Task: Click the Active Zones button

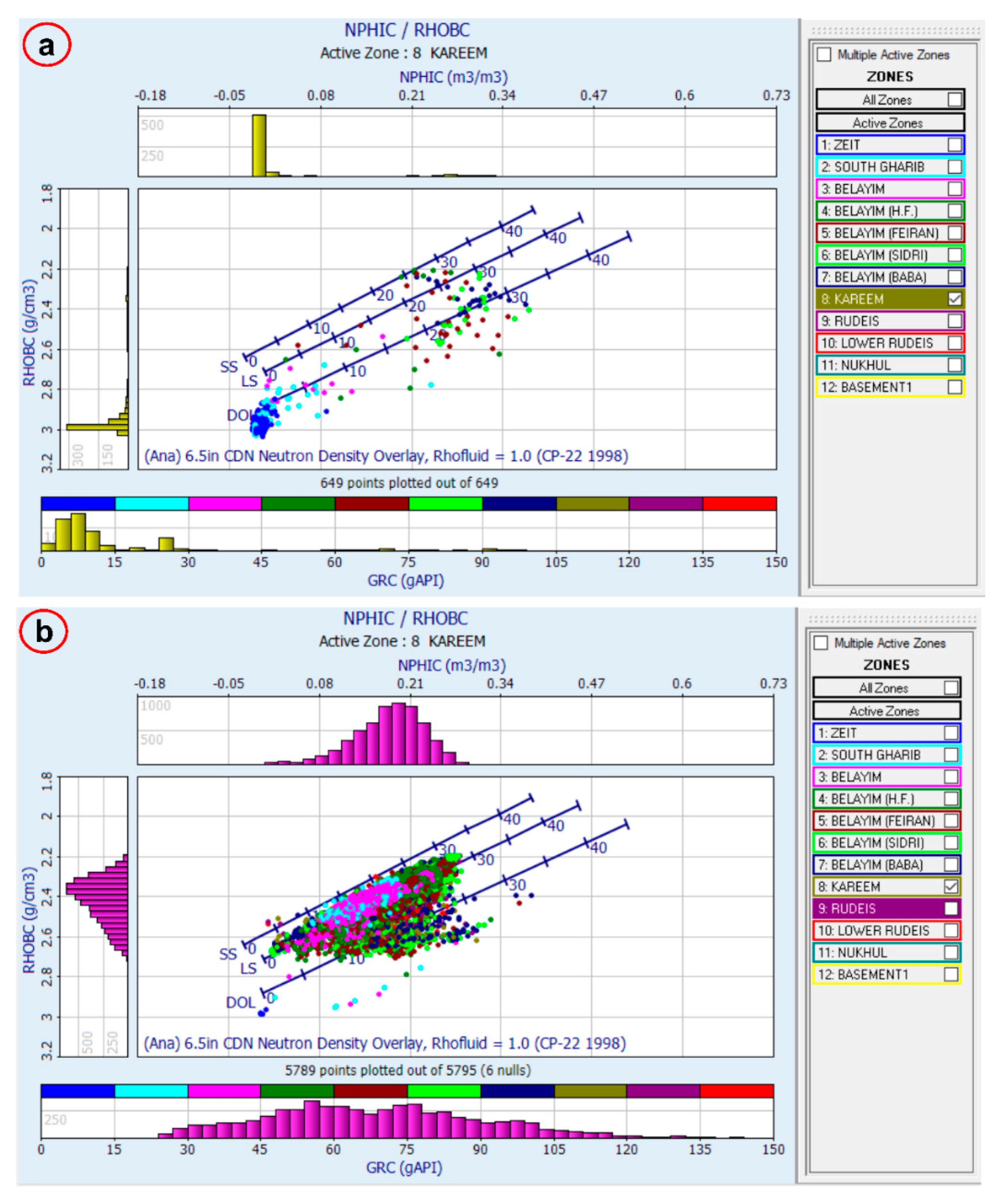Action: pyautogui.click(x=887, y=122)
